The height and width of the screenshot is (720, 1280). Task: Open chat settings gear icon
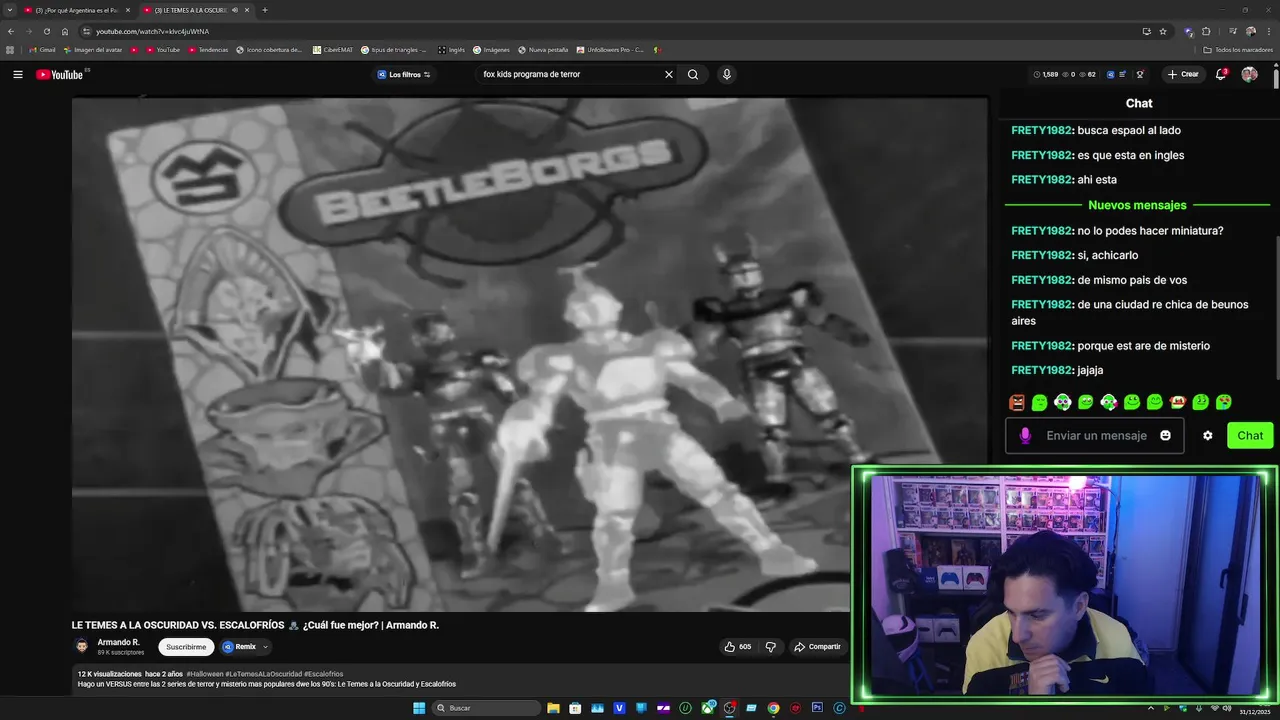[1207, 435]
